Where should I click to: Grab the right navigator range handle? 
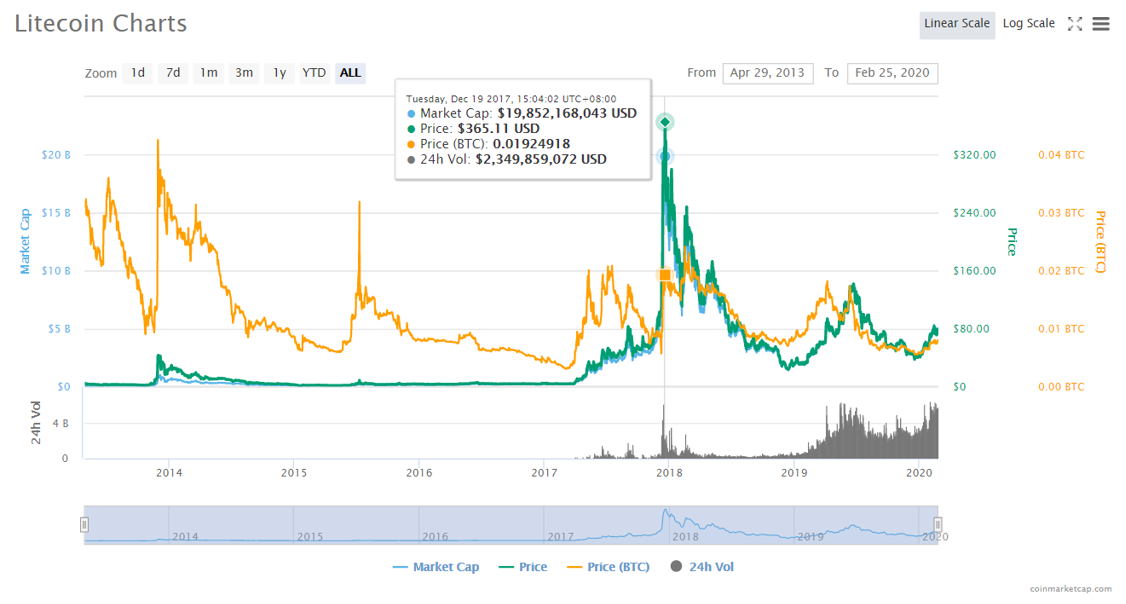(938, 524)
